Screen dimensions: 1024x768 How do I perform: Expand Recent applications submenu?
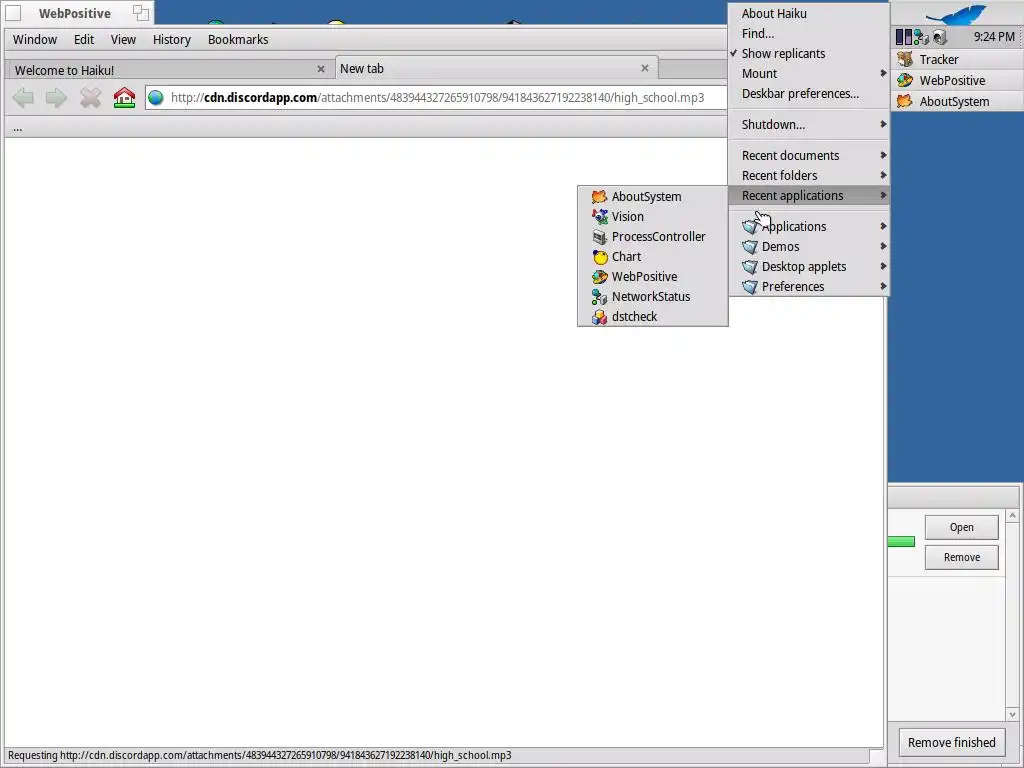pos(808,195)
